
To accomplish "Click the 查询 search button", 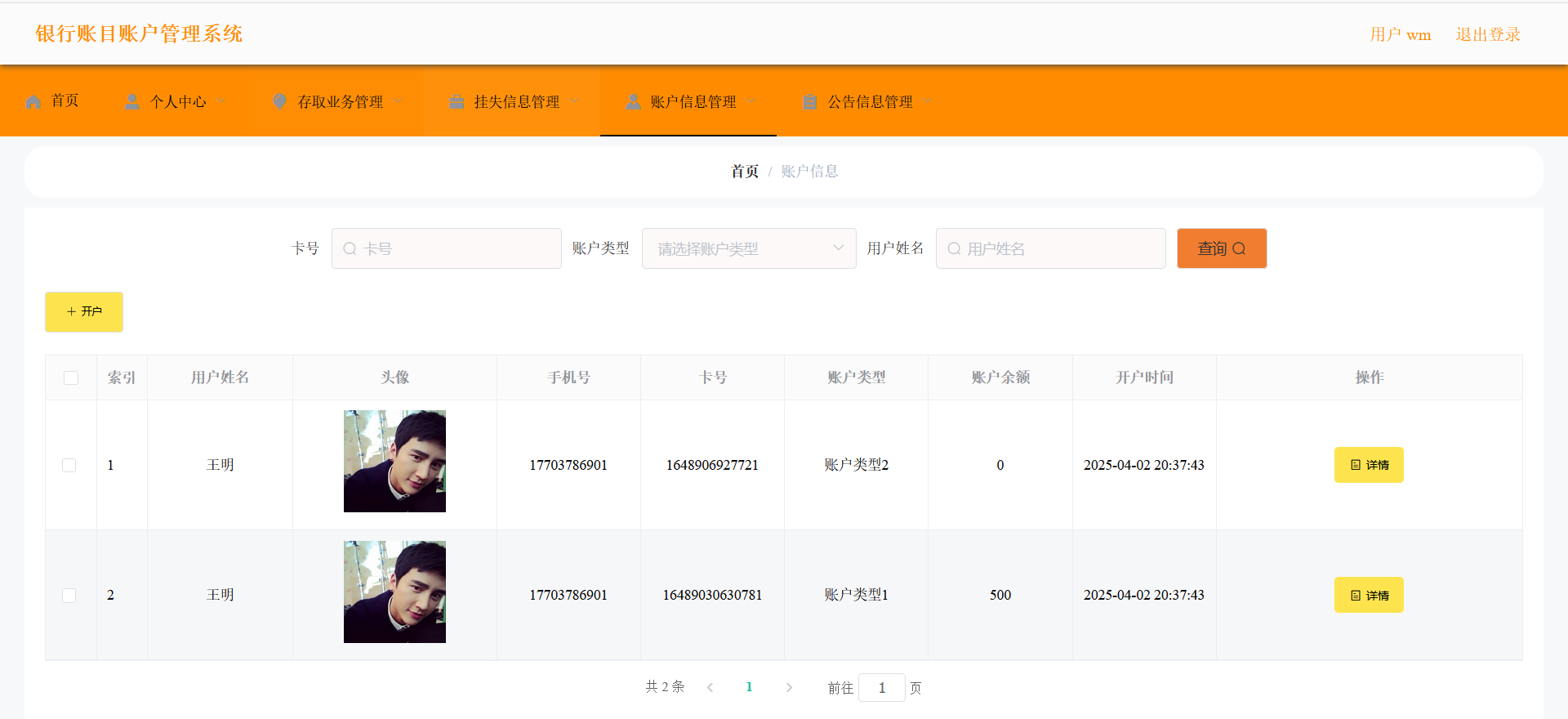I will 1221,248.
